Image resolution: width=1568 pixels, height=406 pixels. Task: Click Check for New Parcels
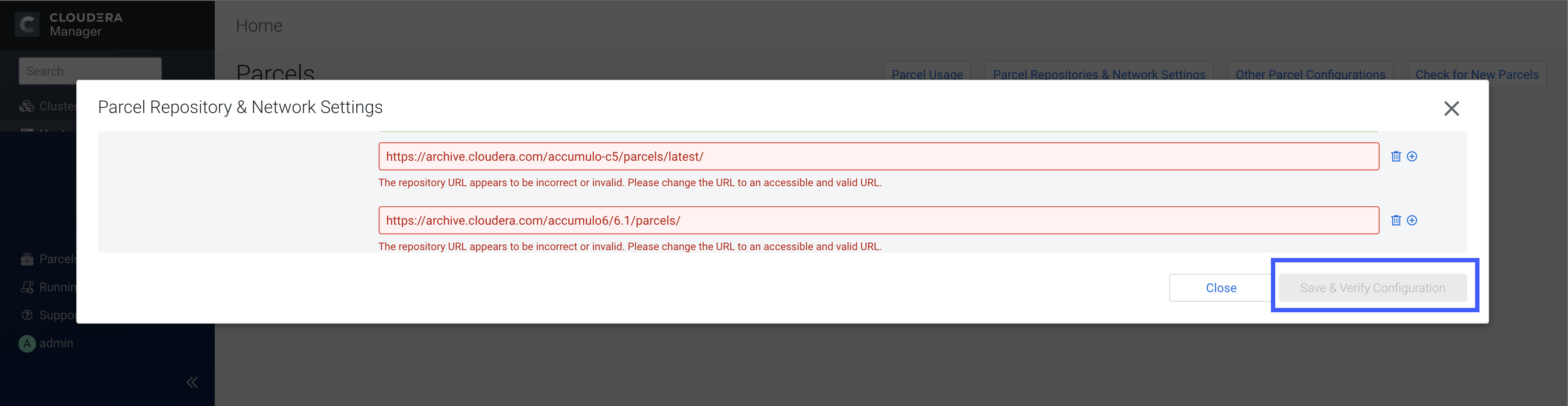(x=1477, y=74)
